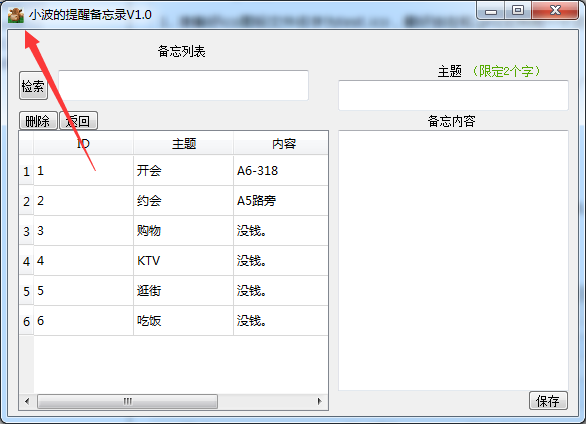Select the 没钱。 cell in the 逛街 row
Viewport: 586px width, 424px height.
(x=281, y=291)
